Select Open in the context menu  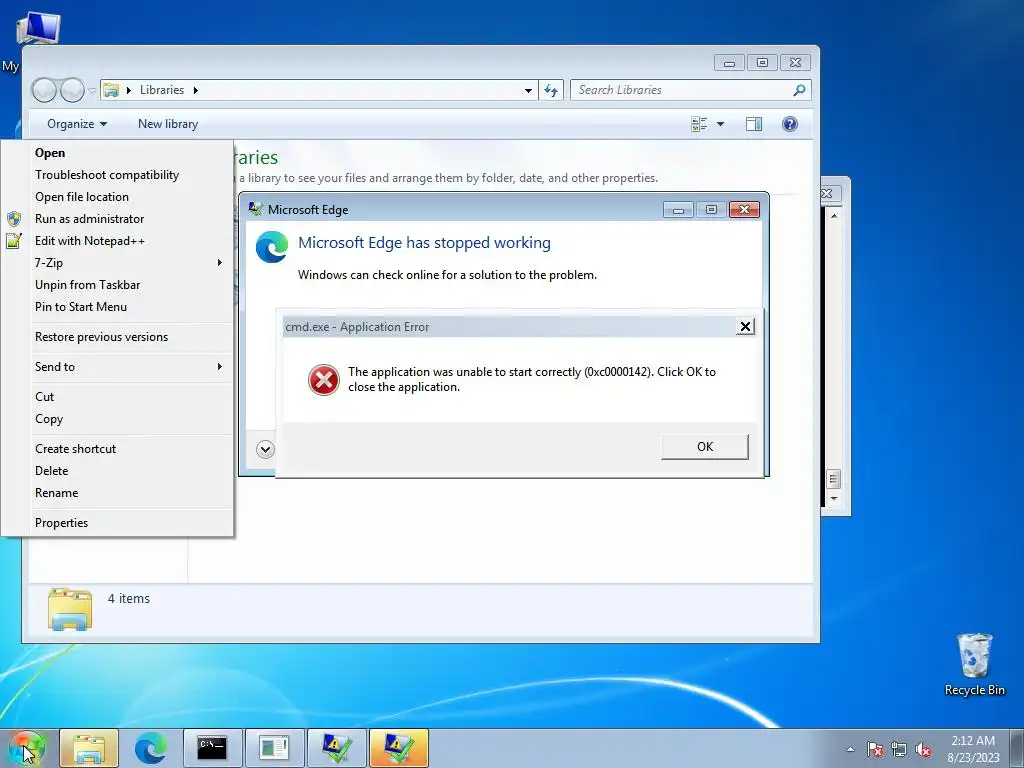click(118, 153)
